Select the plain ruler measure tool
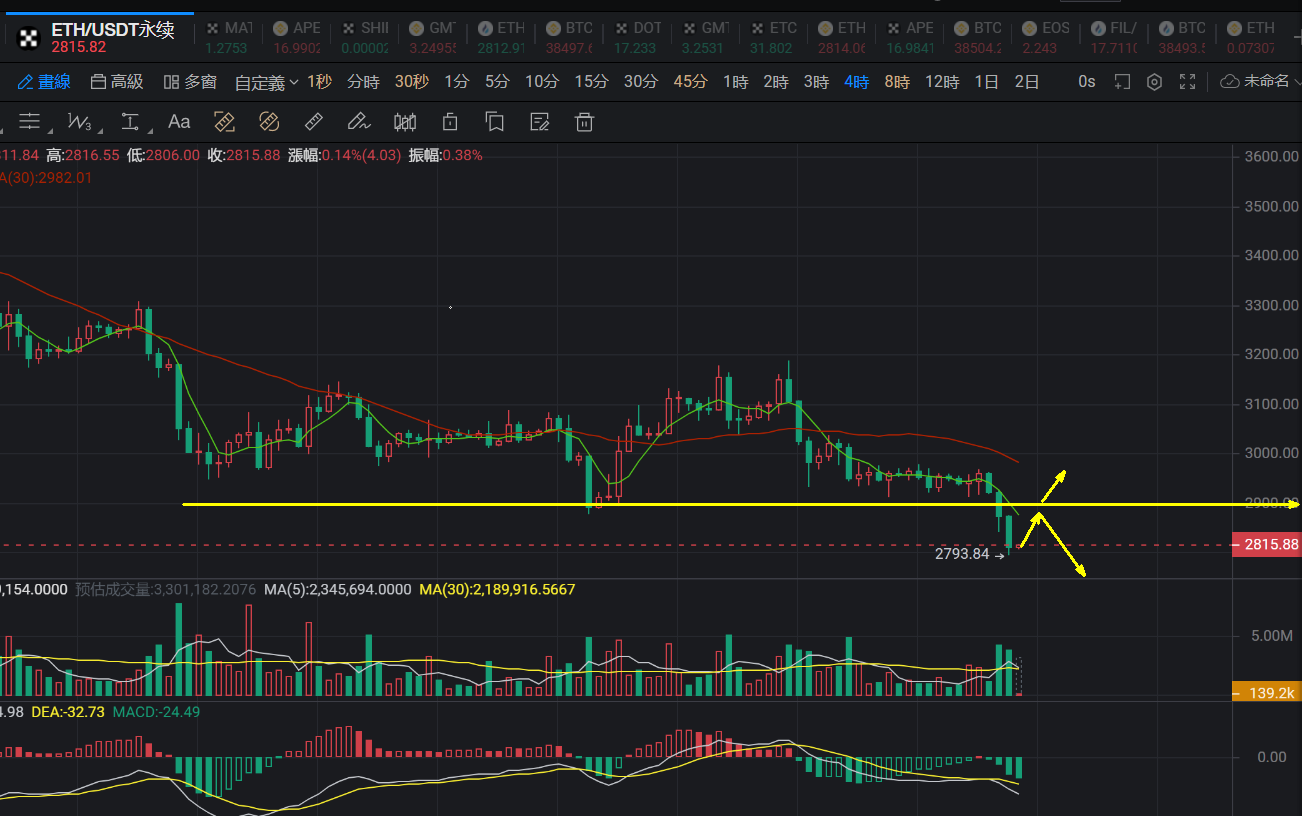 coord(313,122)
